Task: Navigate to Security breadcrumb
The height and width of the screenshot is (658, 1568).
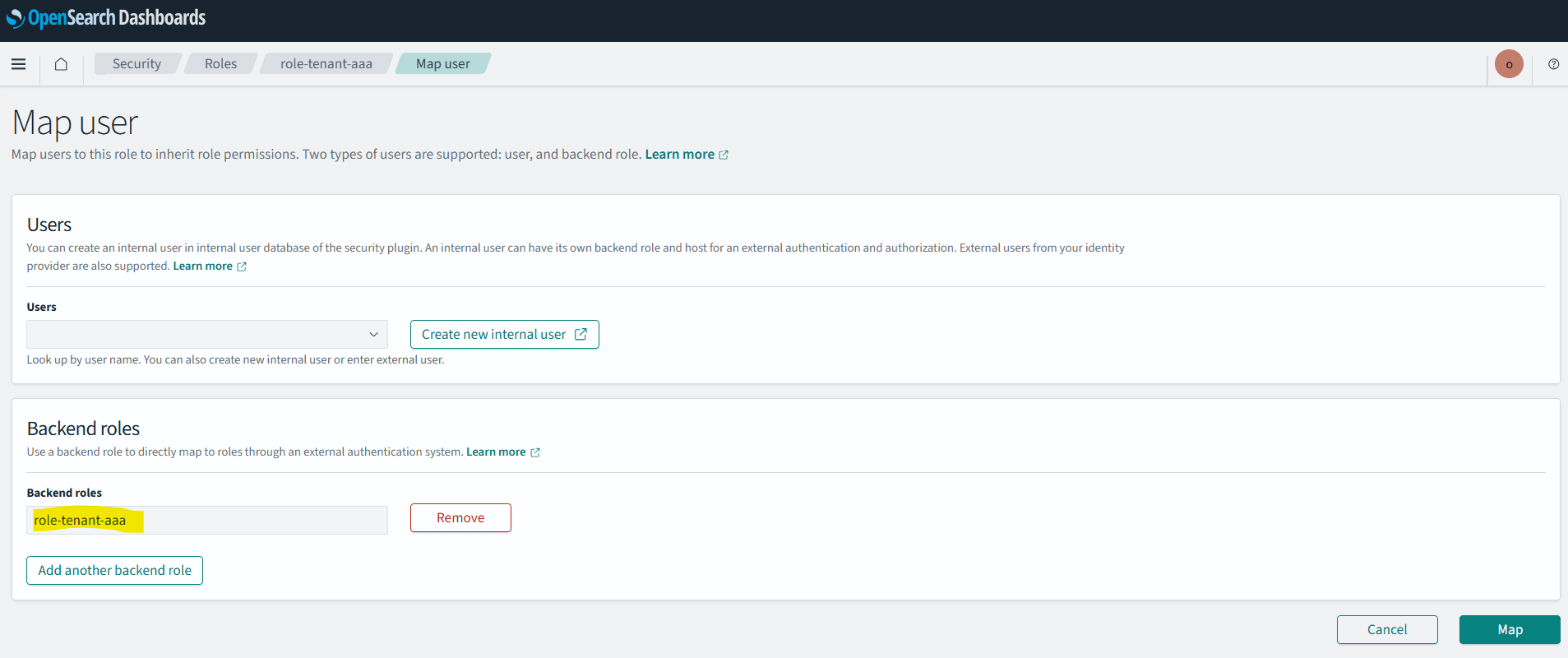Action: point(136,64)
